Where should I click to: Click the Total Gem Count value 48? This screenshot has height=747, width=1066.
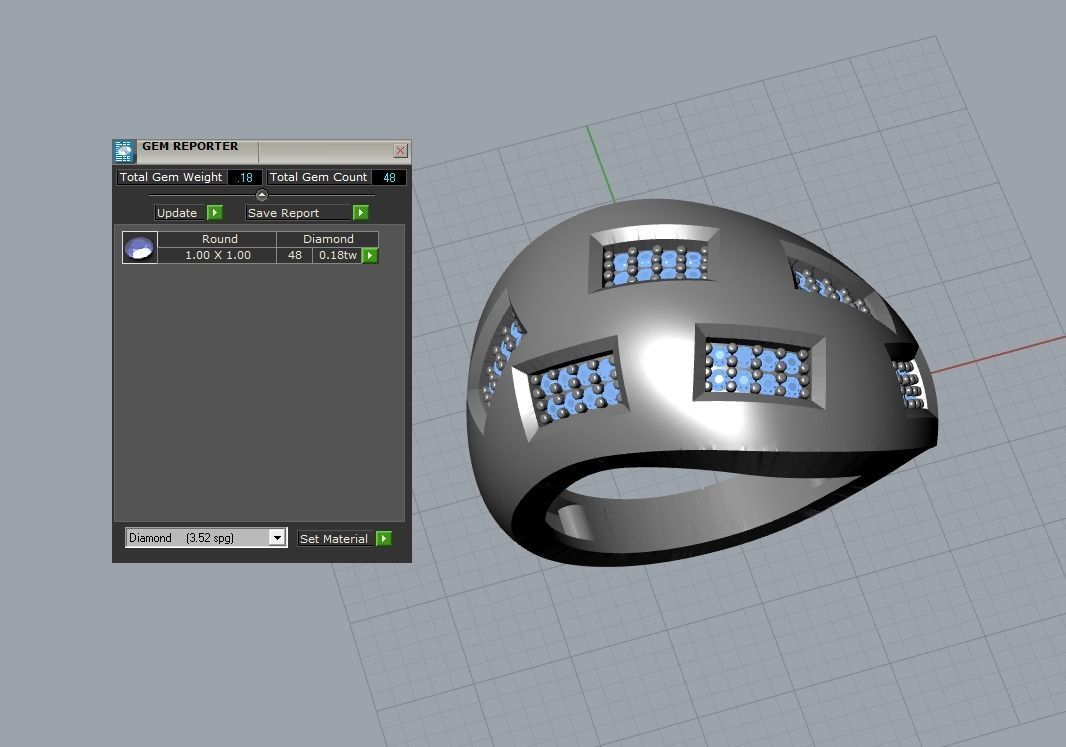pyautogui.click(x=389, y=177)
